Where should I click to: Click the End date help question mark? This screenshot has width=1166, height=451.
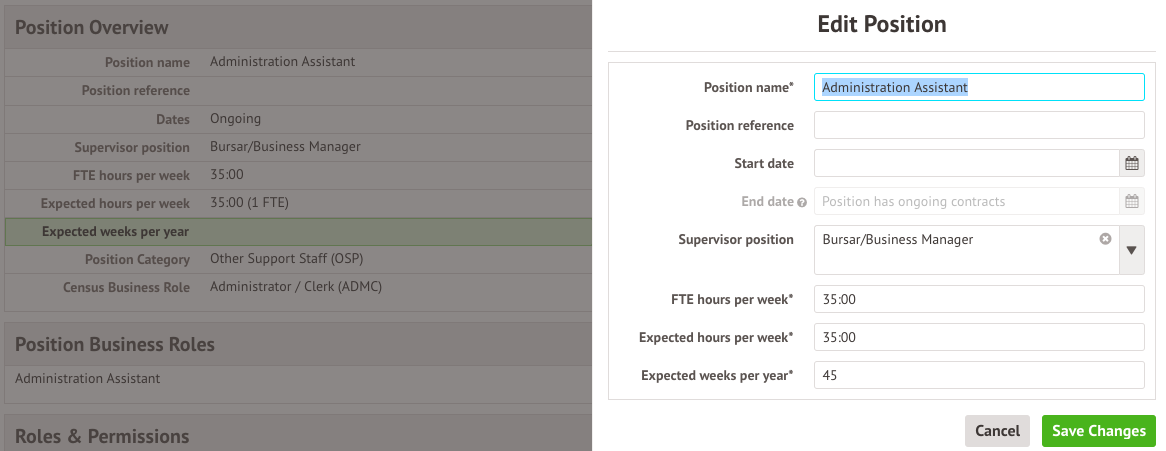[x=802, y=202]
